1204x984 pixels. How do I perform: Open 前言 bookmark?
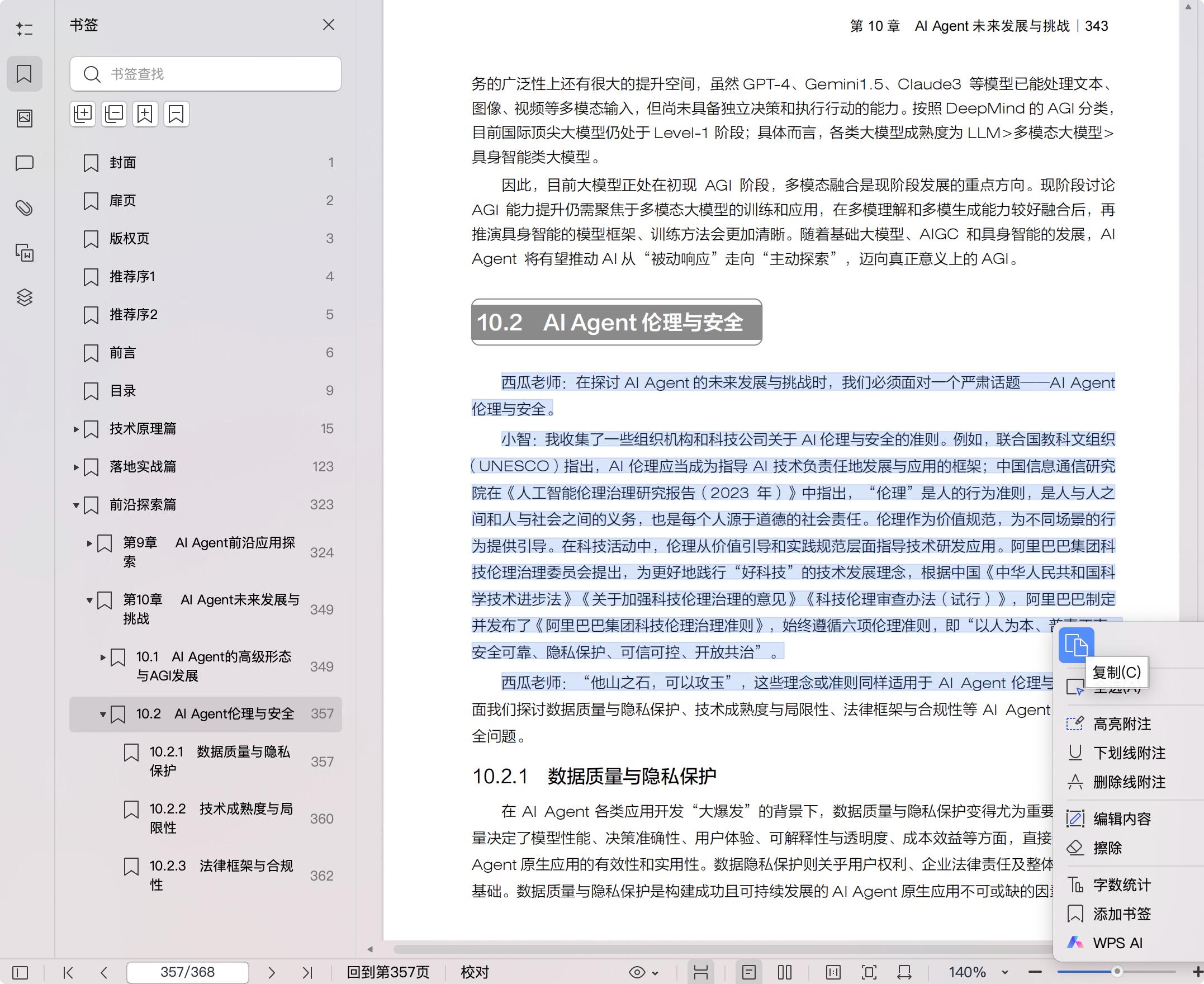click(206, 353)
